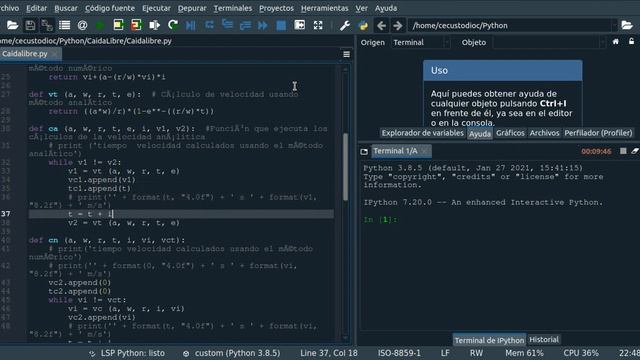The image size is (640, 360).
Task: Interrupt the kernel with the stop square
Action: [x=623, y=151]
